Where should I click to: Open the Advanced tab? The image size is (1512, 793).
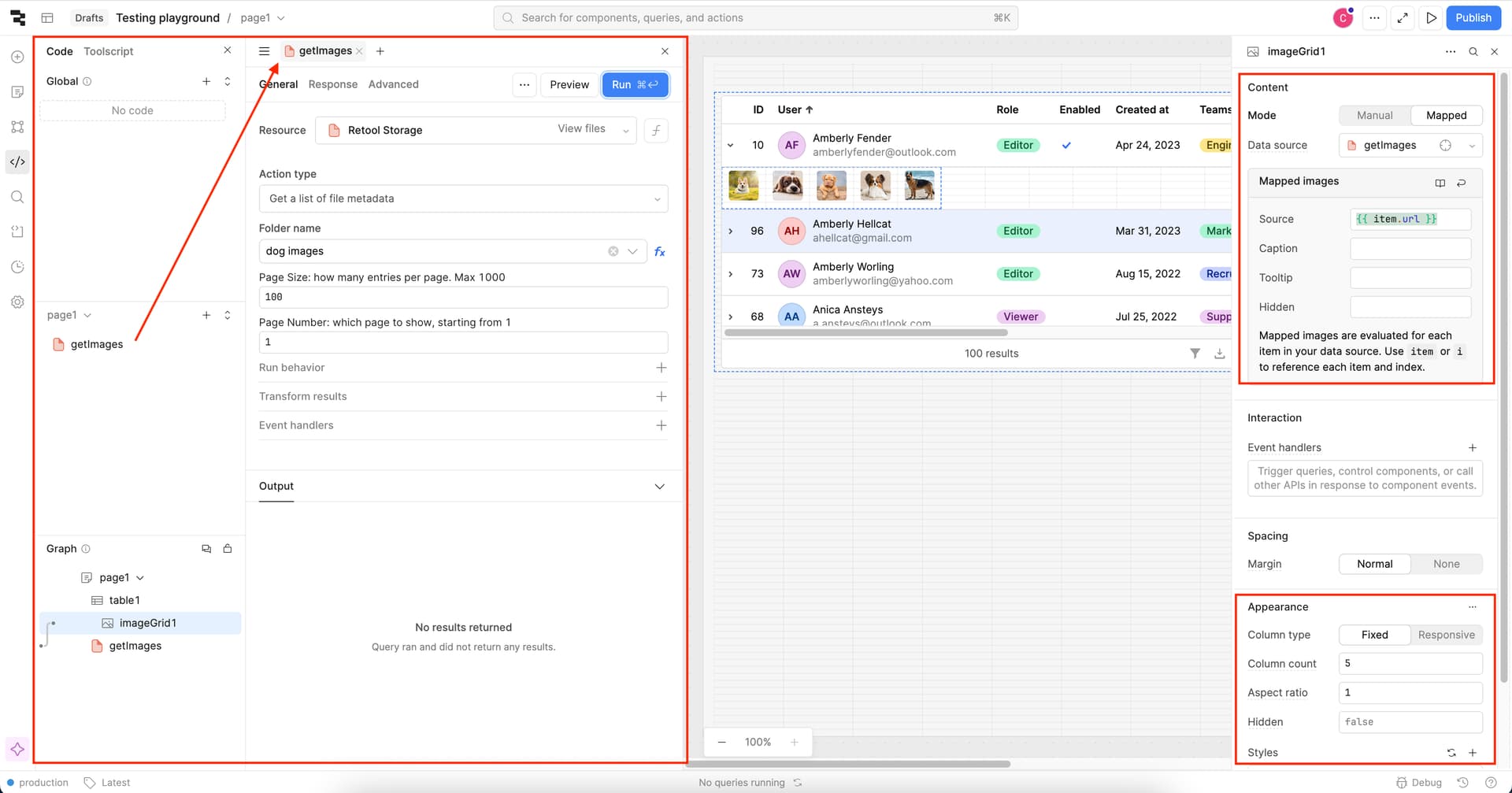(393, 84)
